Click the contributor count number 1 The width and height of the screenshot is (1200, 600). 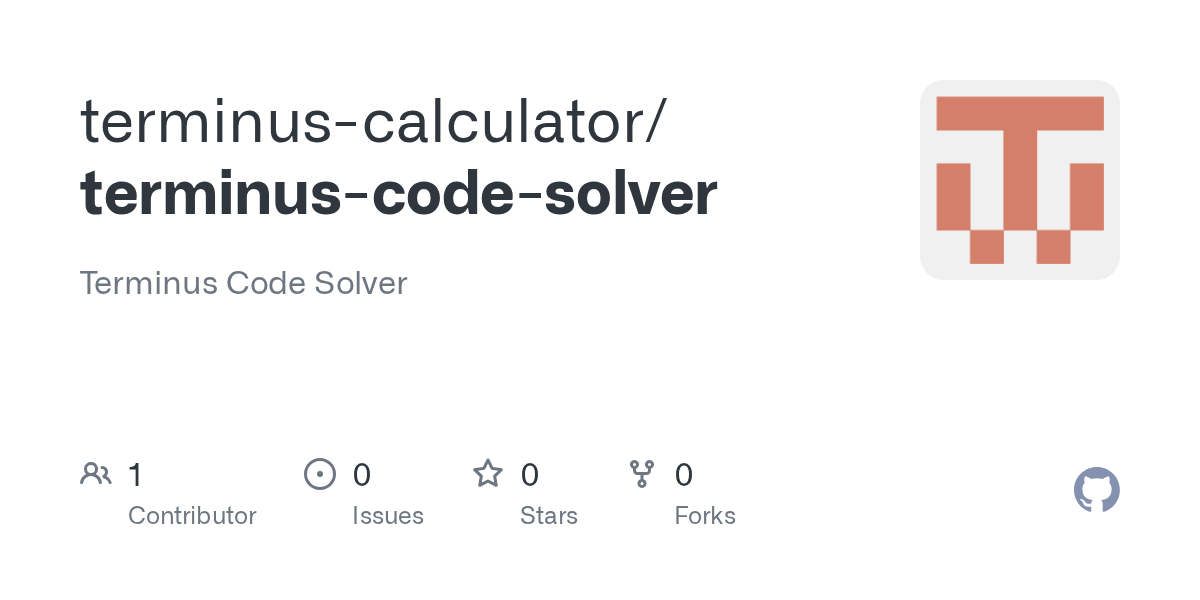click(136, 475)
